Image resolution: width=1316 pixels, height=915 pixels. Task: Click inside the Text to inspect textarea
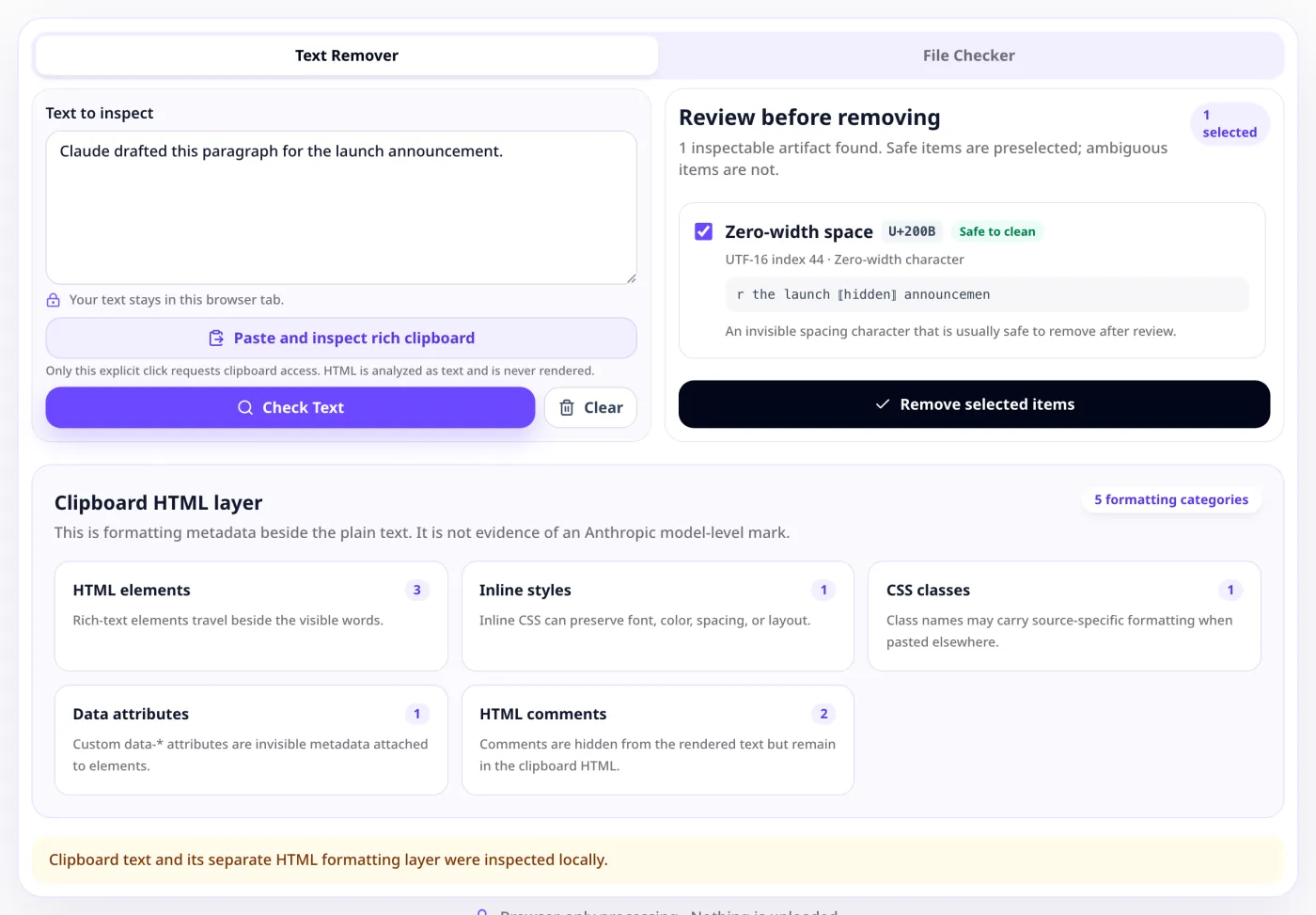tap(341, 208)
